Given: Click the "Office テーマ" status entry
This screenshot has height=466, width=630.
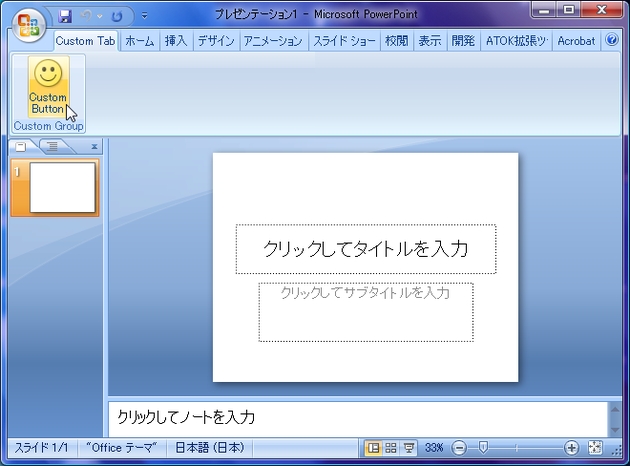Looking at the screenshot, I should (121, 448).
